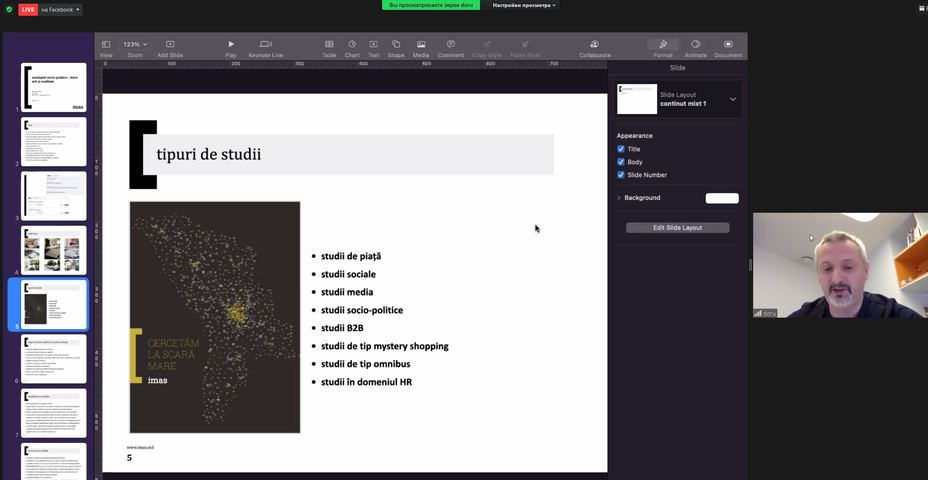Disable the Slide Number checkbox
The image size is (928, 480).
(x=621, y=175)
